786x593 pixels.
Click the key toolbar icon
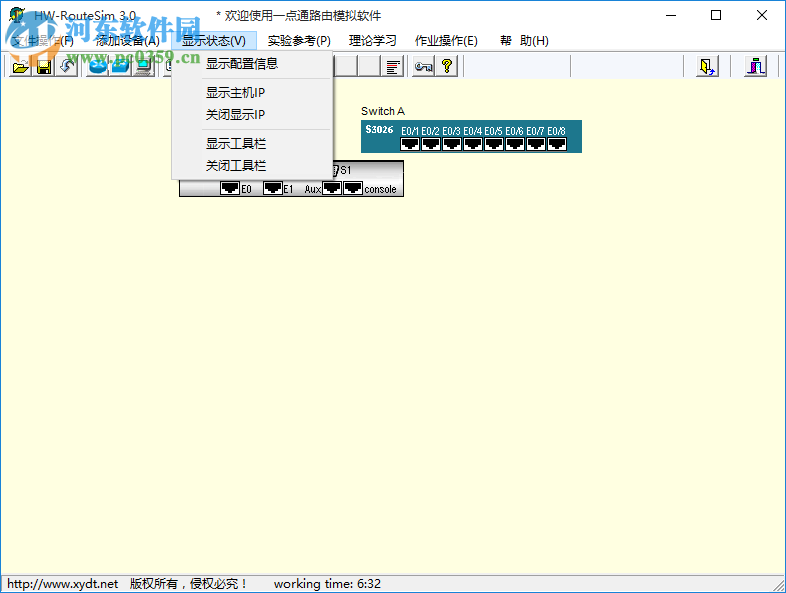tap(424, 66)
